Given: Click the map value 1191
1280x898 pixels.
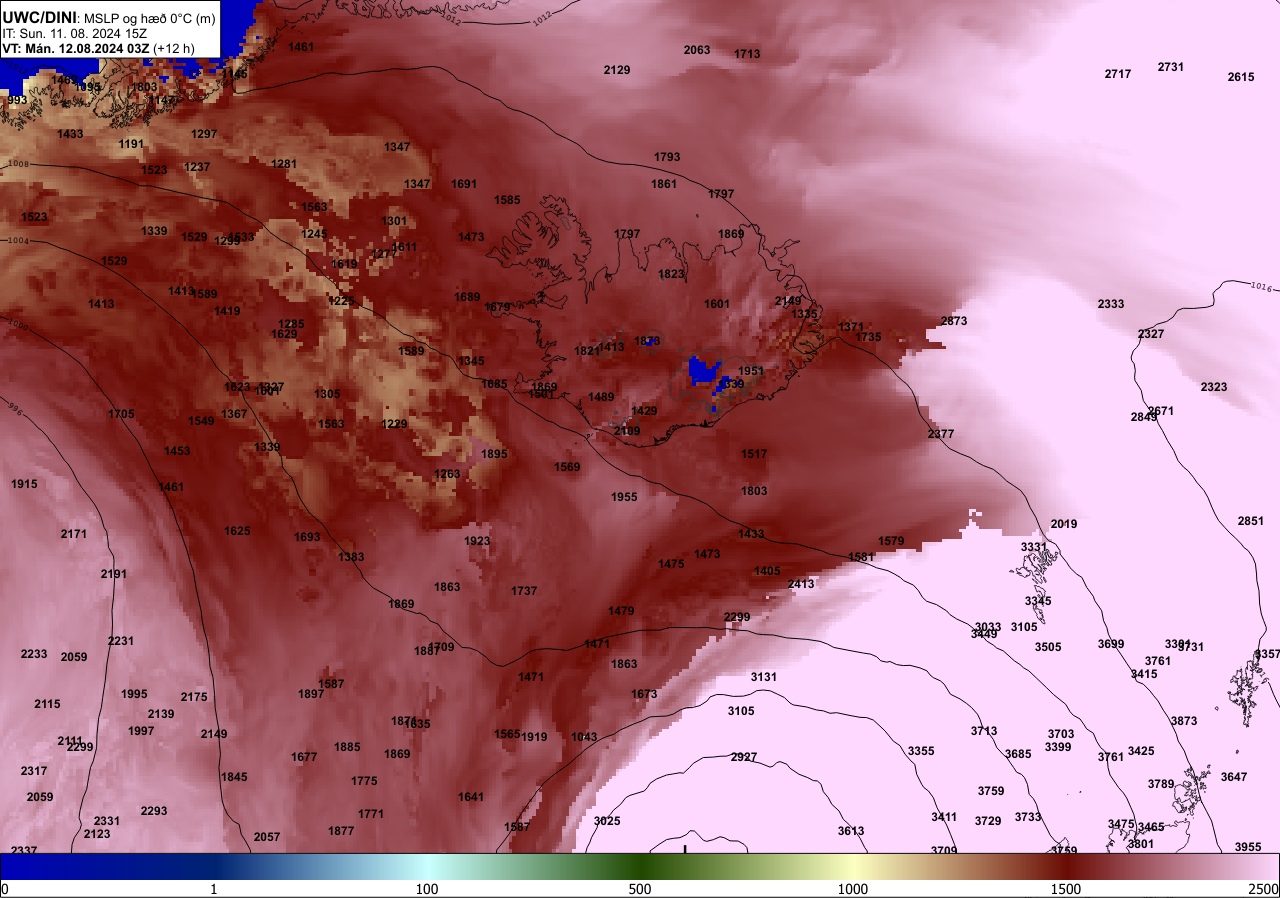Looking at the screenshot, I should [x=131, y=144].
